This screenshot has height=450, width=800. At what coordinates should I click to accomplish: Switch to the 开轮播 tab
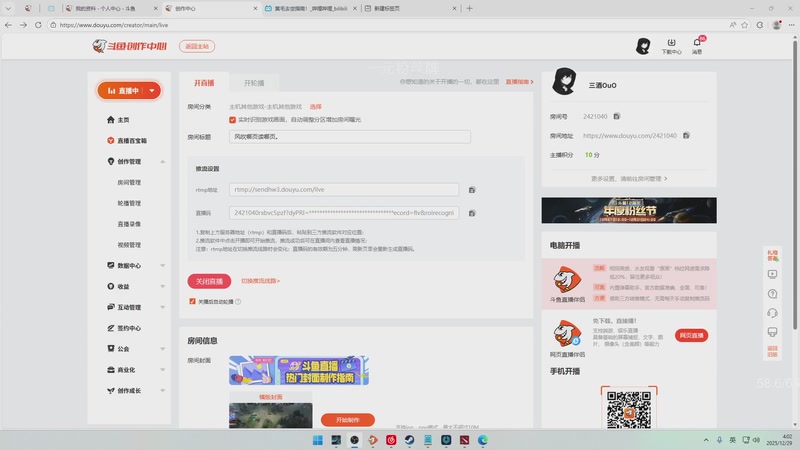(x=254, y=83)
